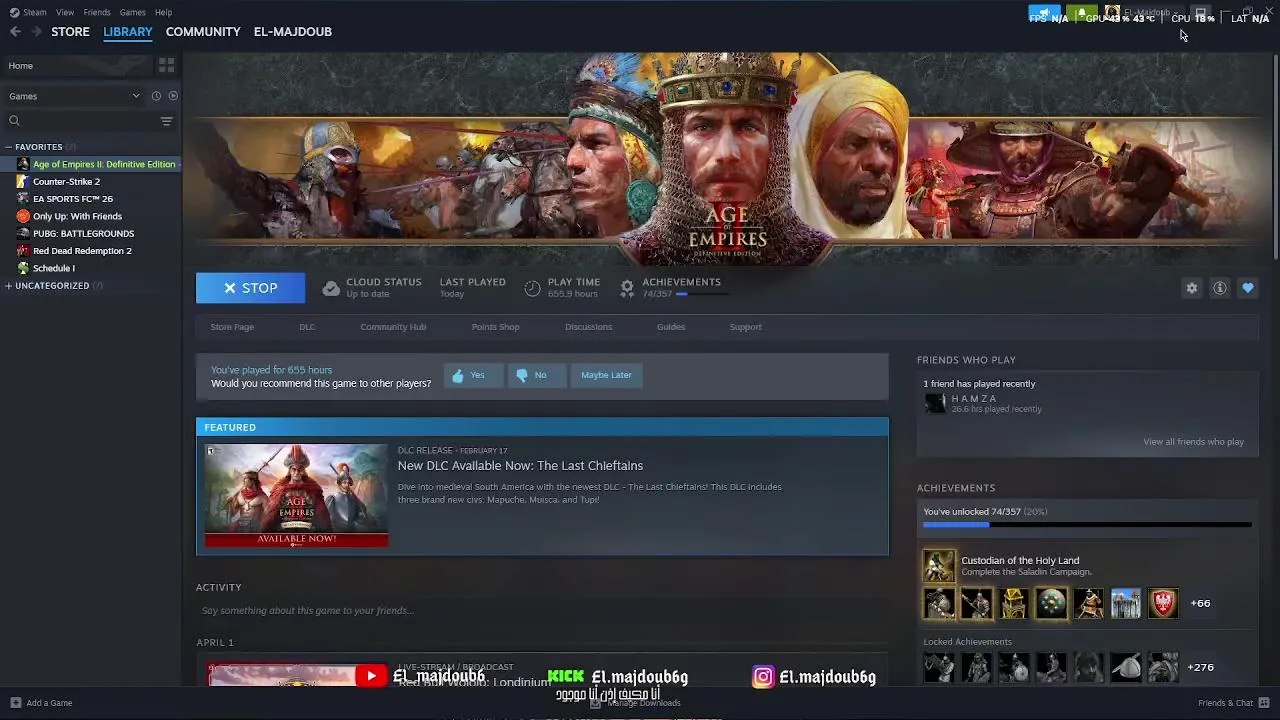The width and height of the screenshot is (1280, 720).
Task: Click the achievements progress bar
Action: 1087,524
